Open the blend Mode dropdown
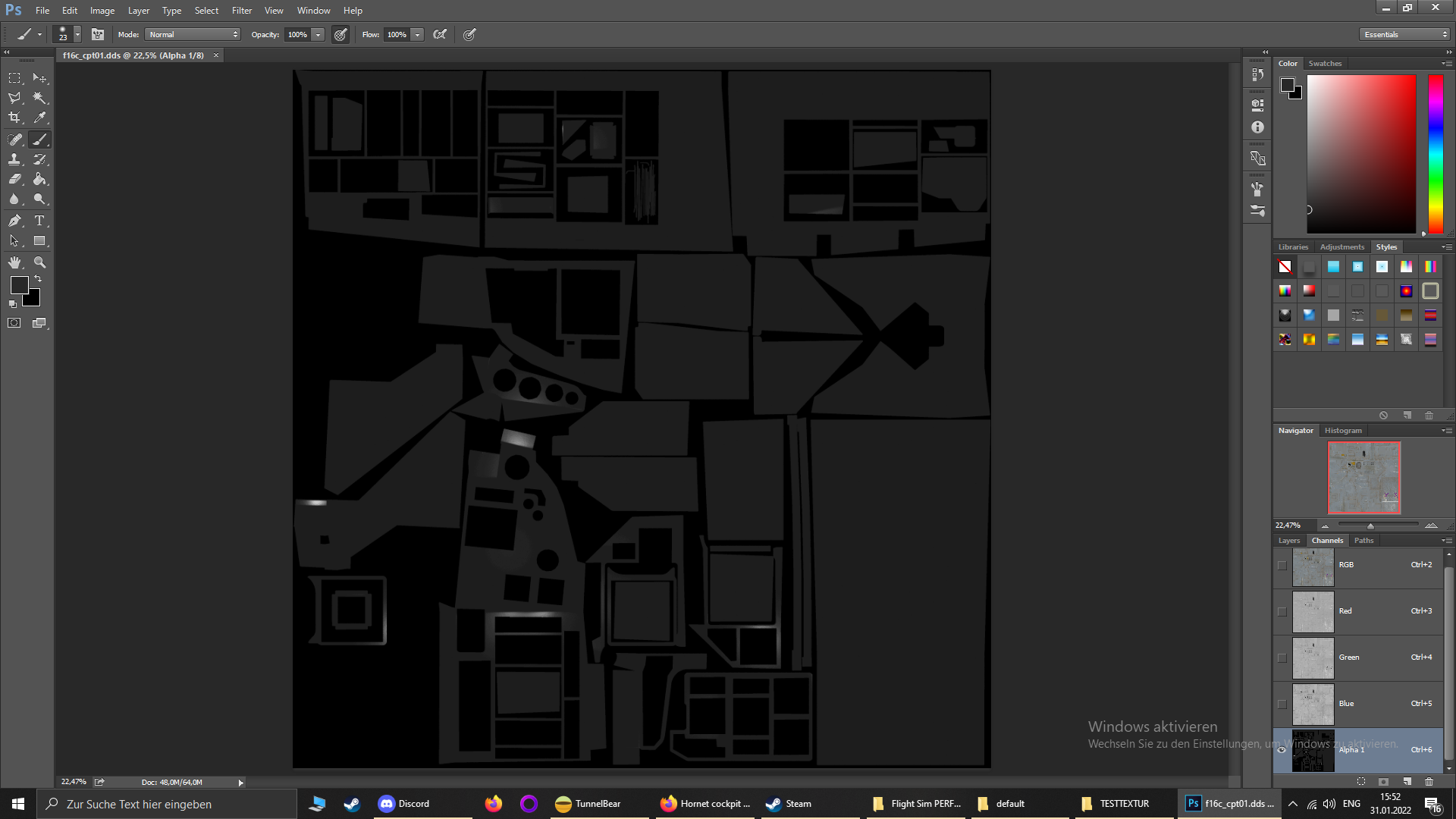1456x819 pixels. [x=193, y=34]
